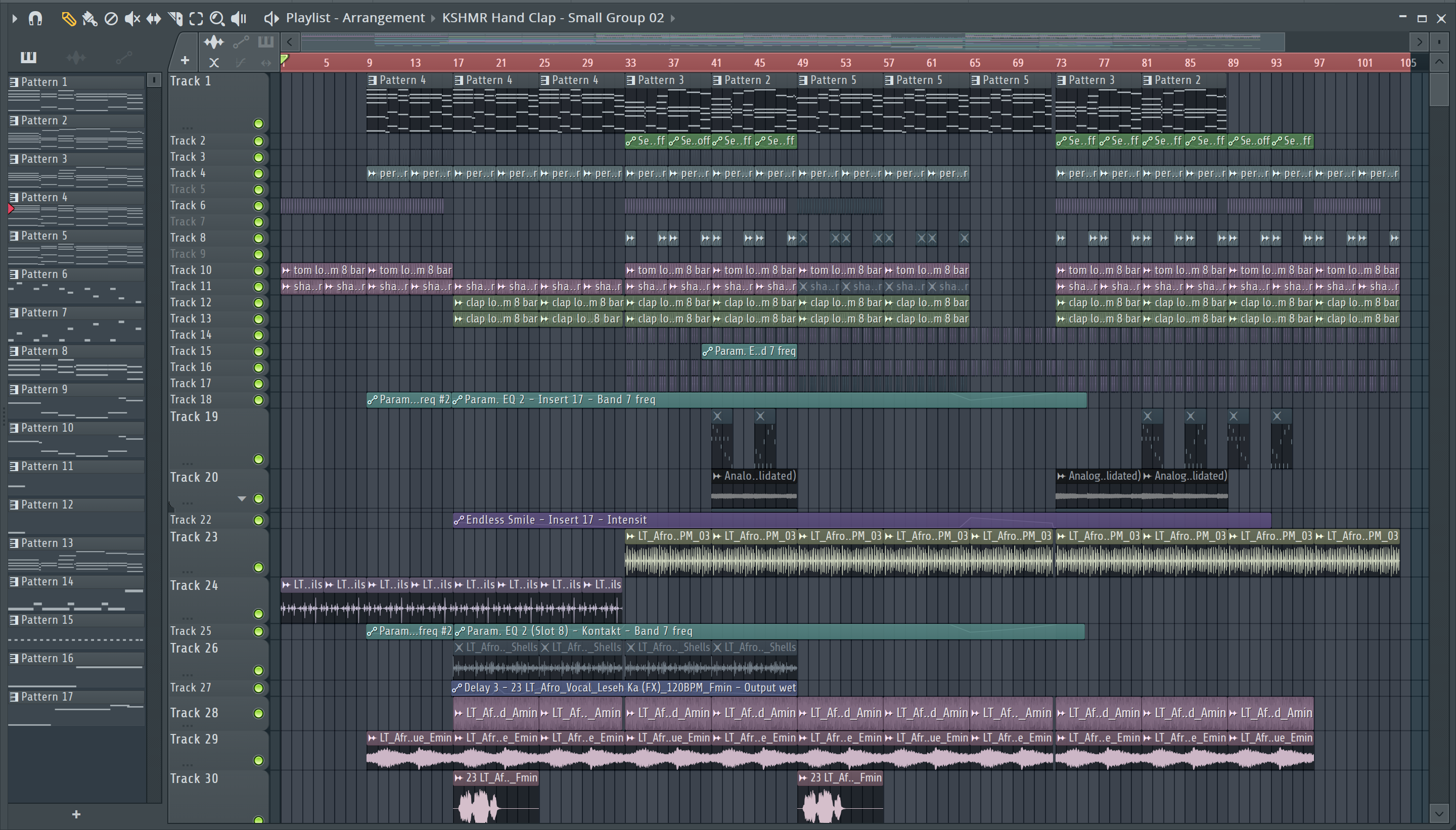Click the left scroll arrow above timeline
The width and height of the screenshot is (1456, 830).
290,41
